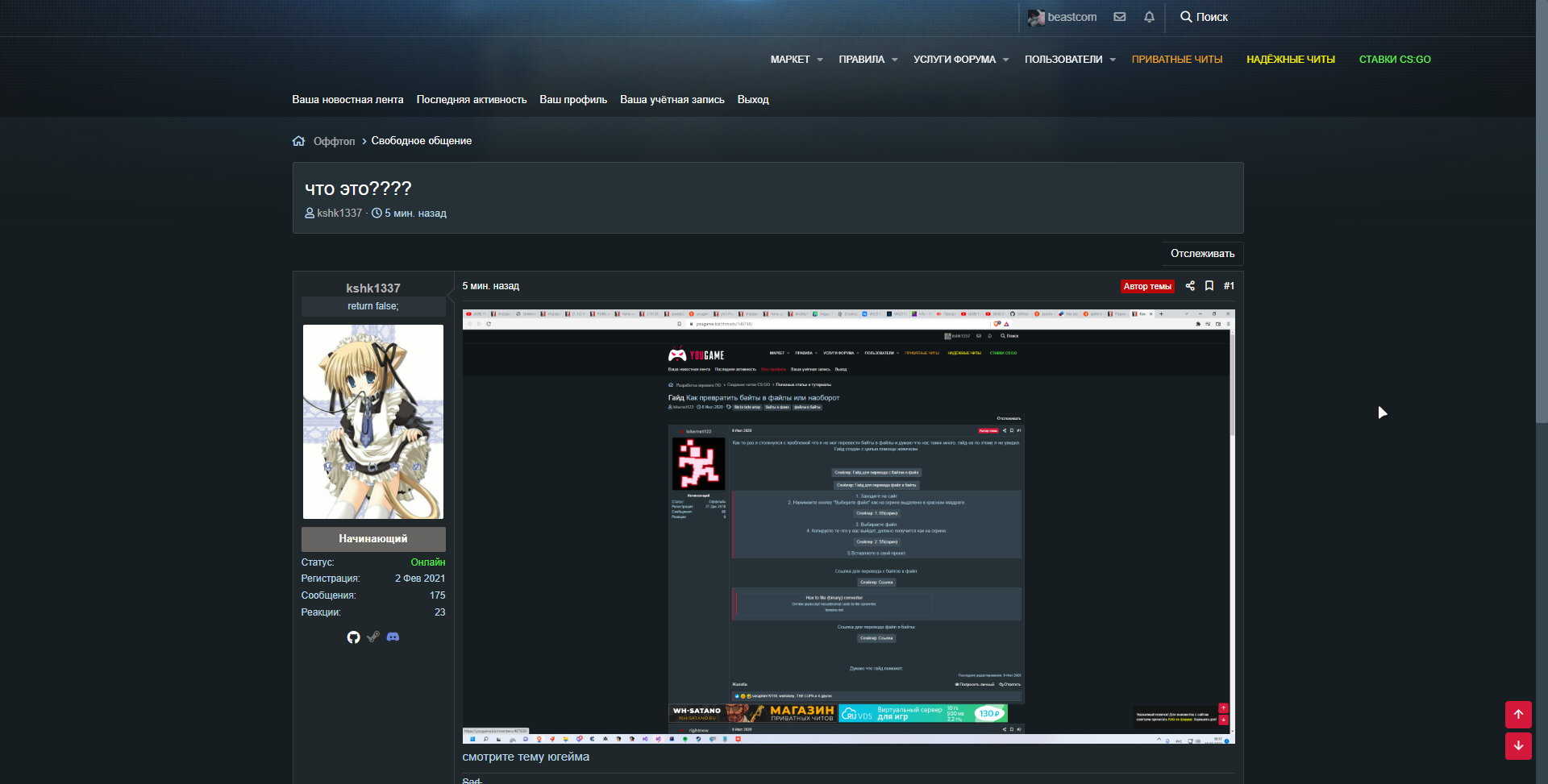
Task: Open СТАВКИ CS:GO in navigation
Action: point(1395,60)
